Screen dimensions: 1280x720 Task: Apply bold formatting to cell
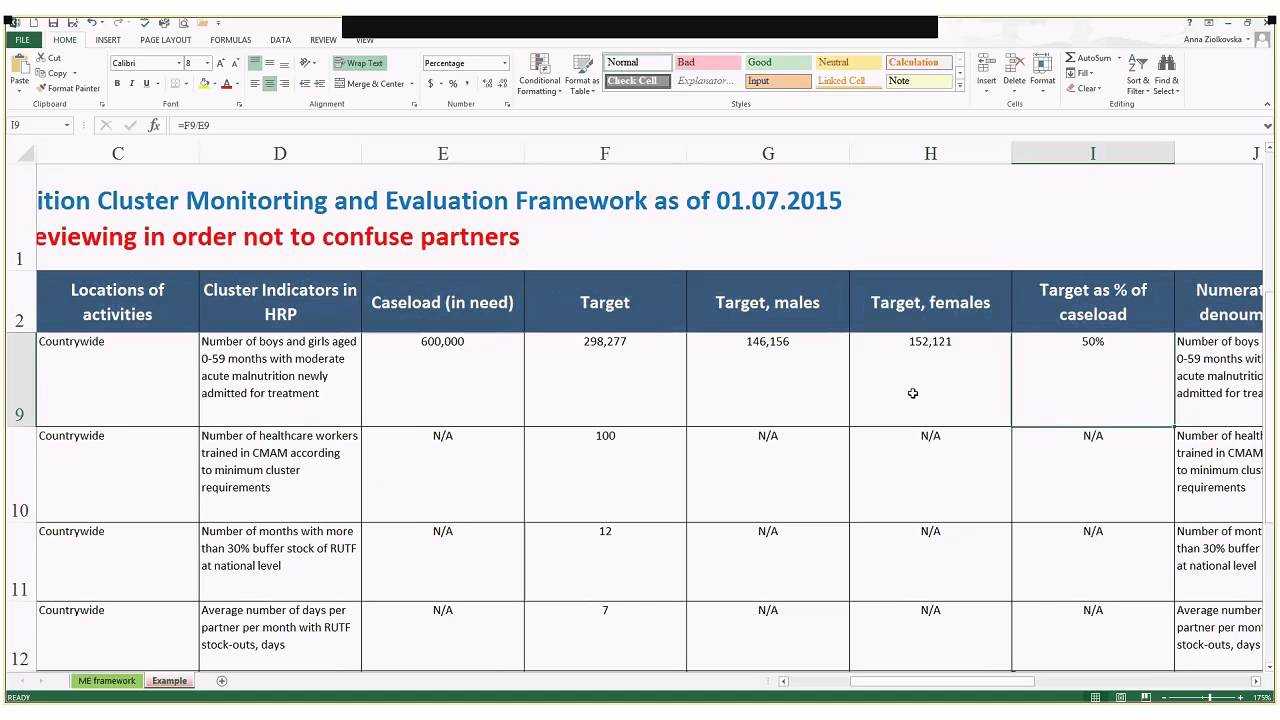117,84
